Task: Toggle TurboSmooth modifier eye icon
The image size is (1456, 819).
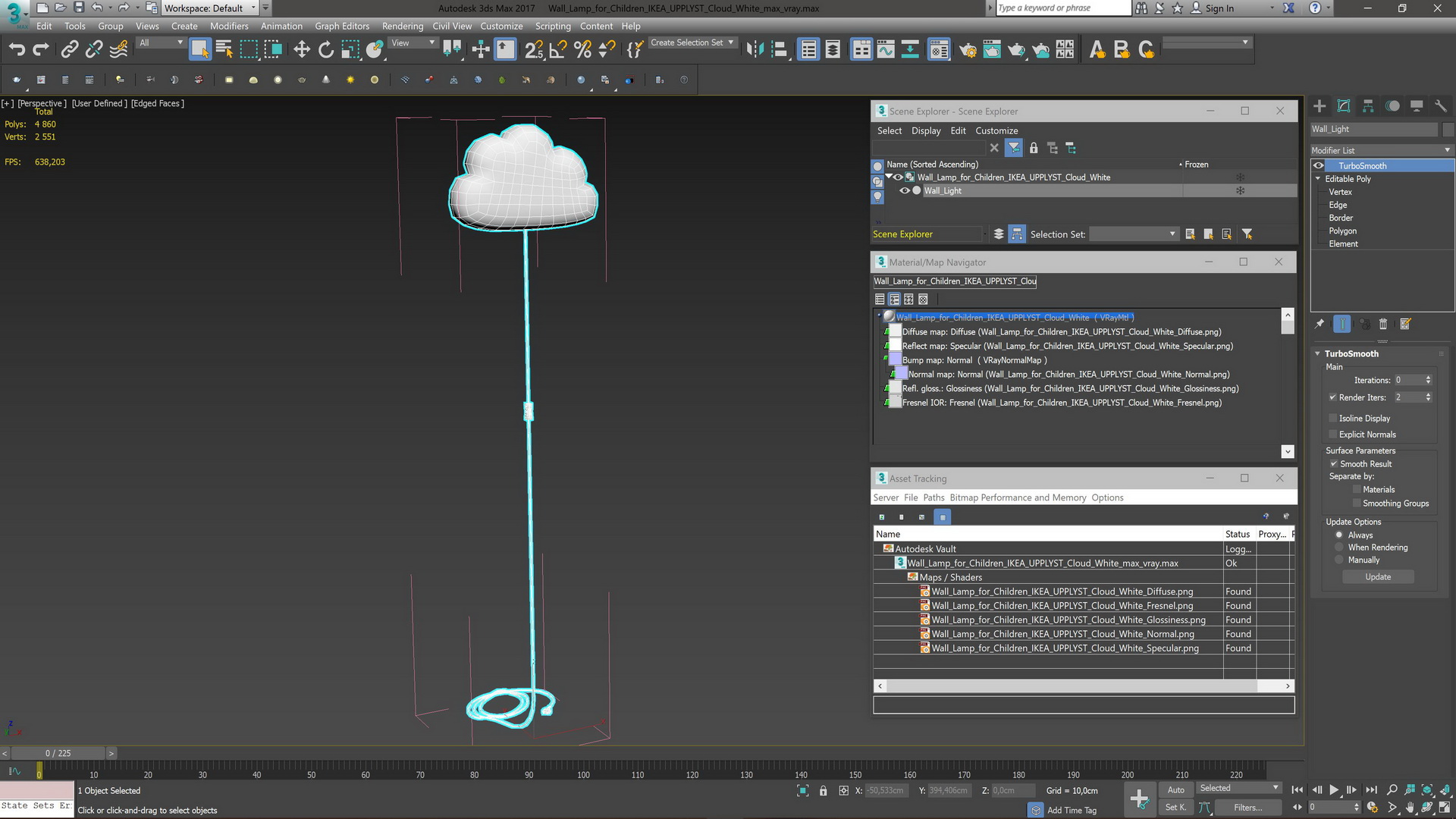Action: coord(1319,165)
